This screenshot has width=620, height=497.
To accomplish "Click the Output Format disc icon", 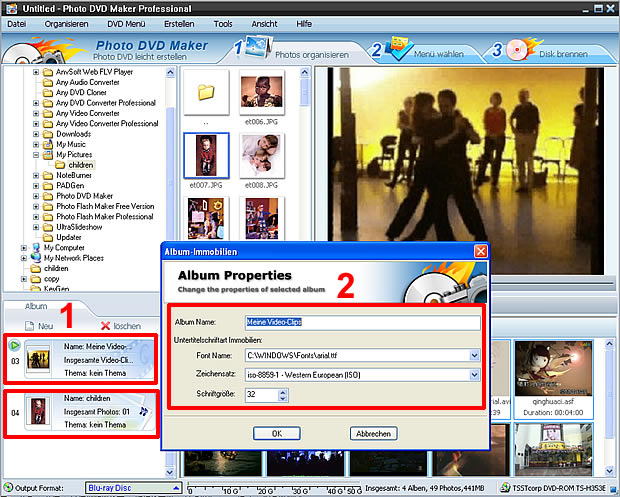I will [x=8, y=488].
